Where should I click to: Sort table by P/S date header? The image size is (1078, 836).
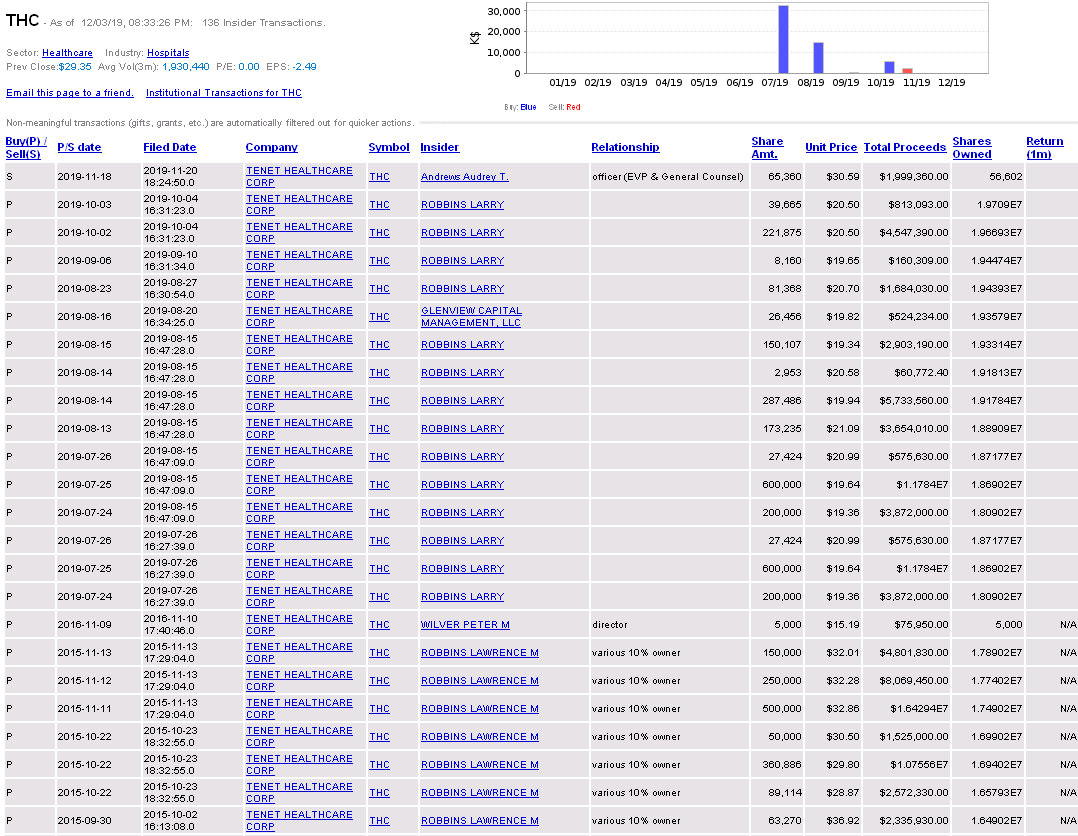(79, 147)
